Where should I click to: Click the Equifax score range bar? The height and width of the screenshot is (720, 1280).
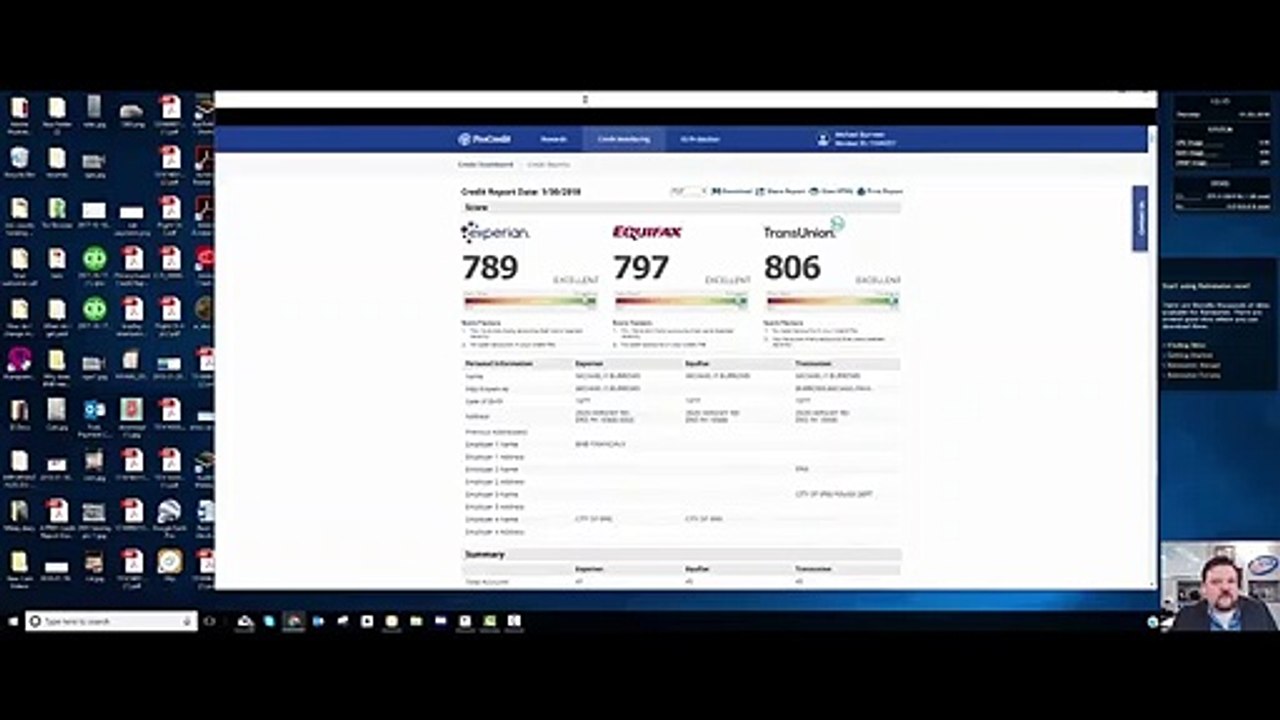click(x=682, y=300)
